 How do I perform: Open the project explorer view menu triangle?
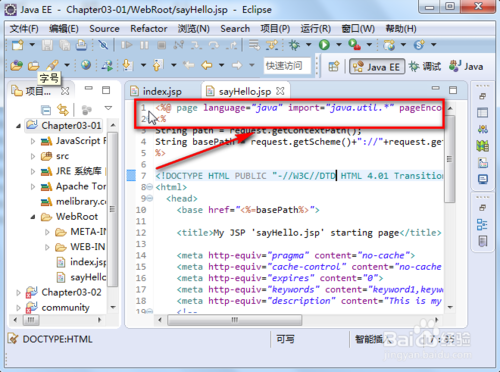point(108,108)
